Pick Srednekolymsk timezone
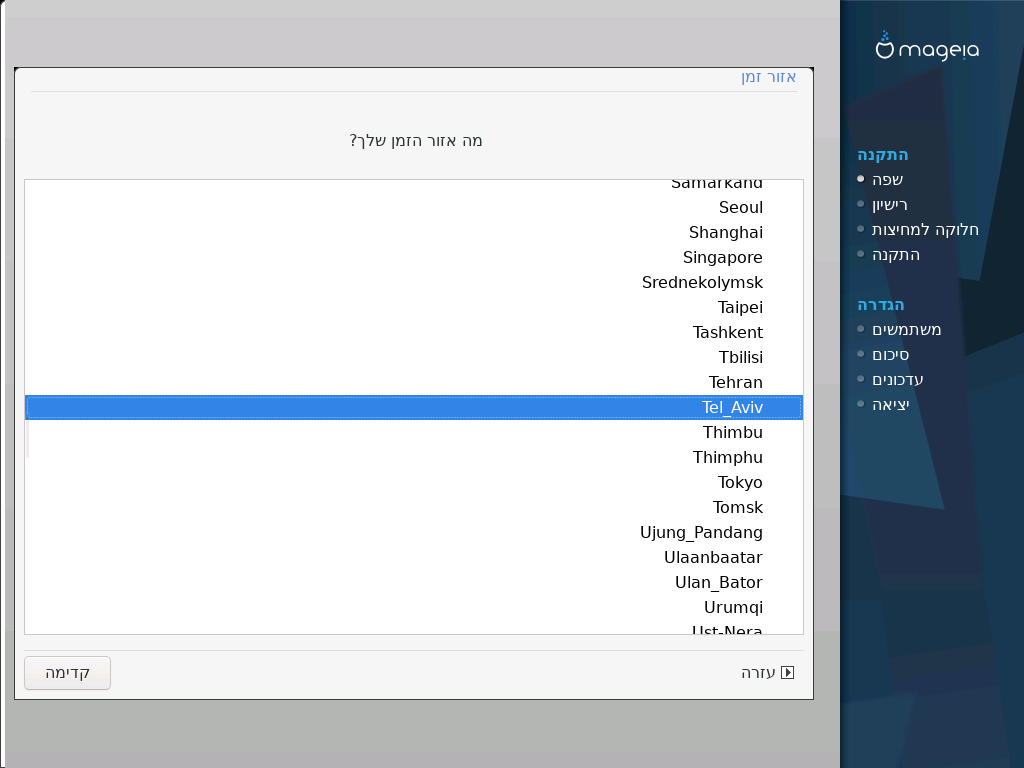Image resolution: width=1024 pixels, height=768 pixels. tap(414, 283)
